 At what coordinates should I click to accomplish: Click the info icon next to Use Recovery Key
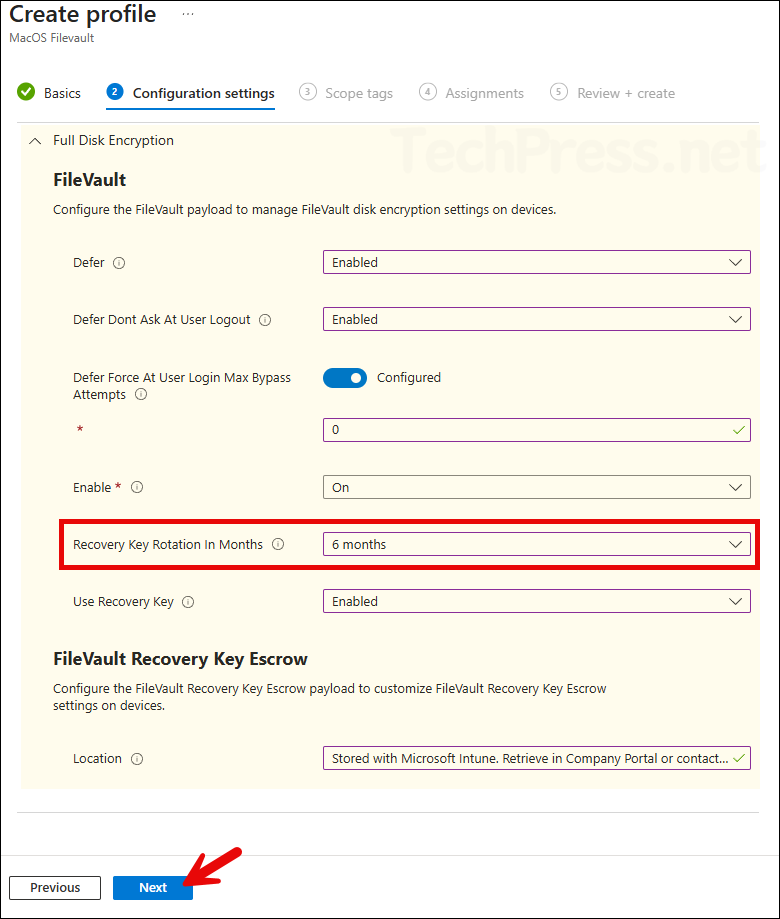(188, 602)
